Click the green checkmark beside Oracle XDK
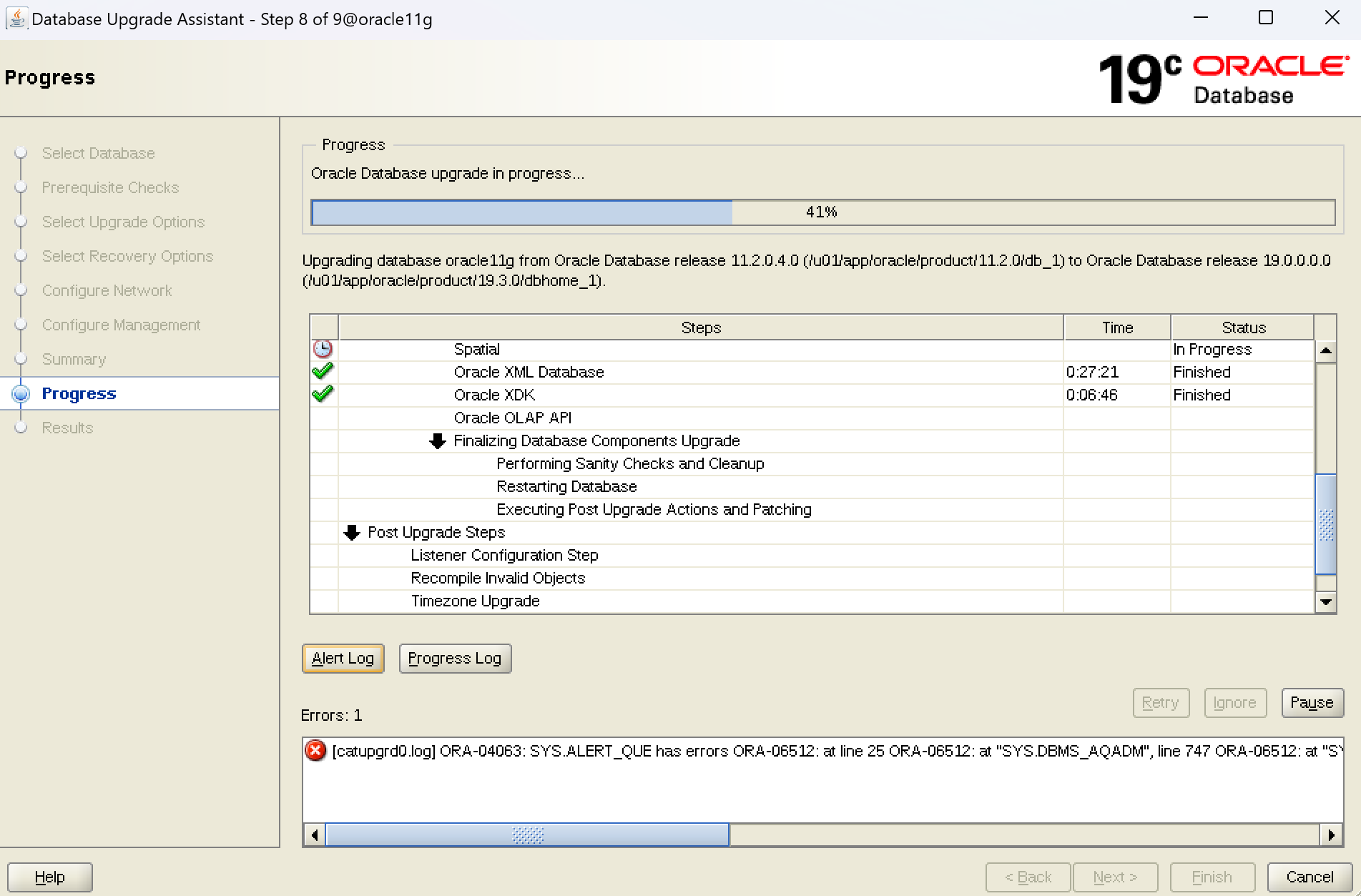Viewport: 1361px width, 896px height. point(323,395)
